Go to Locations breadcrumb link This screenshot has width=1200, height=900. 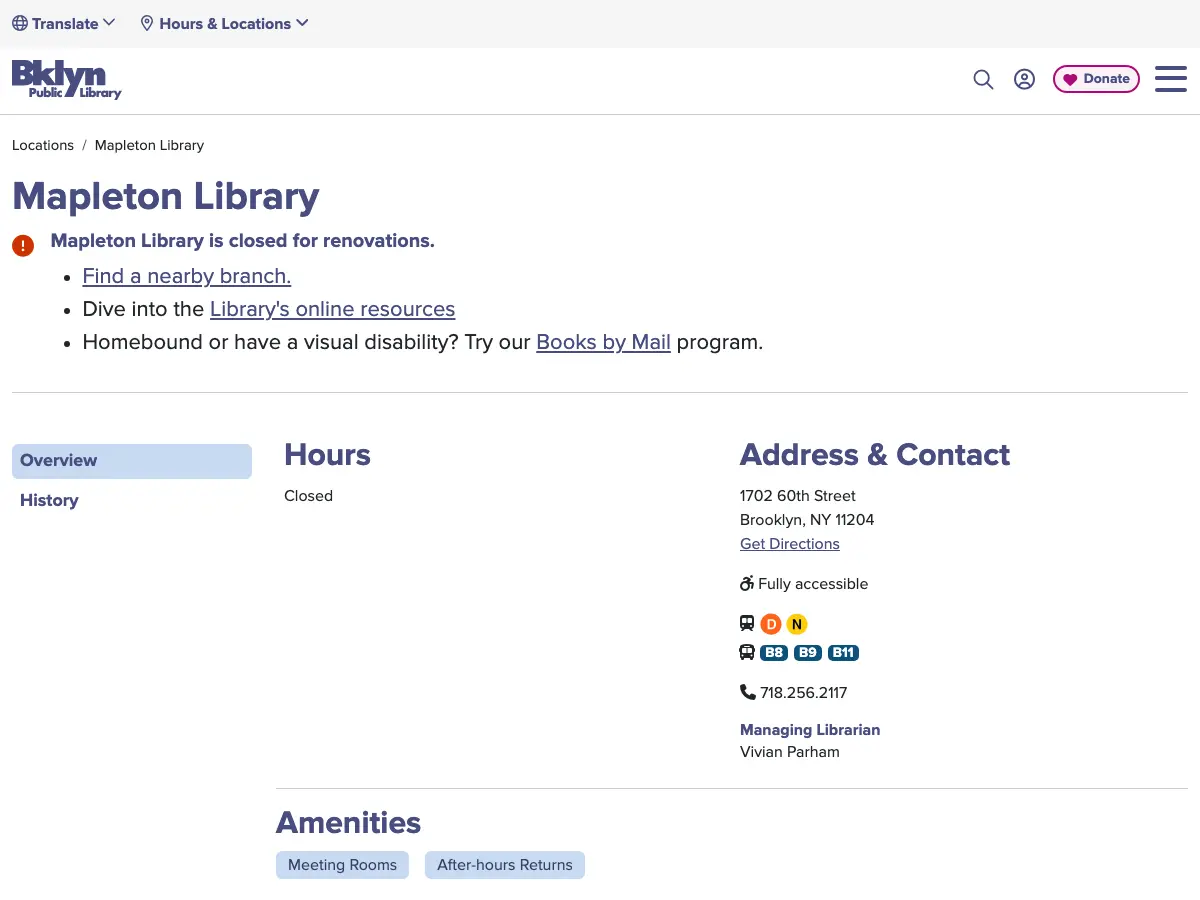coord(43,145)
